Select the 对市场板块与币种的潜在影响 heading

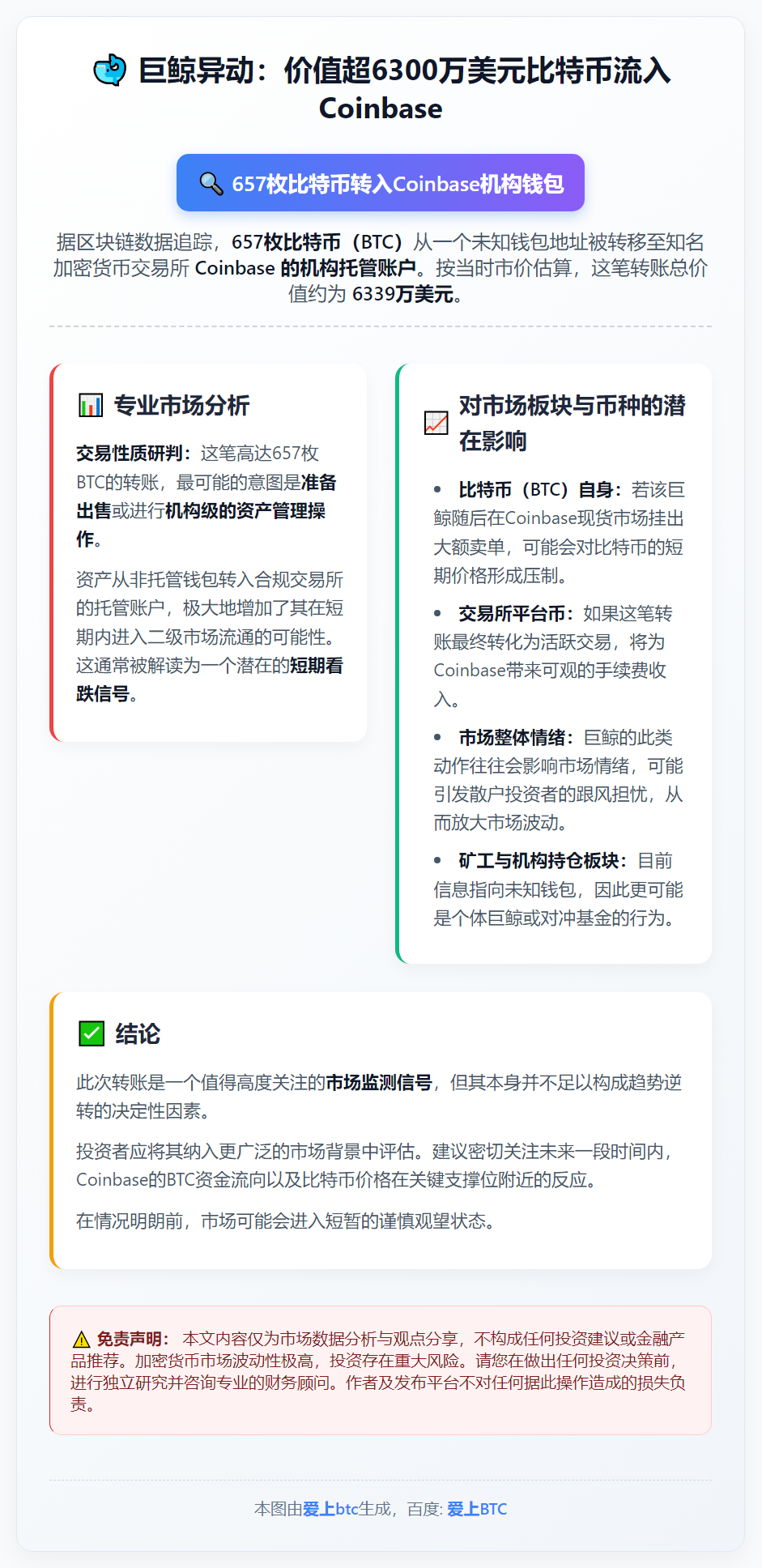573,423
